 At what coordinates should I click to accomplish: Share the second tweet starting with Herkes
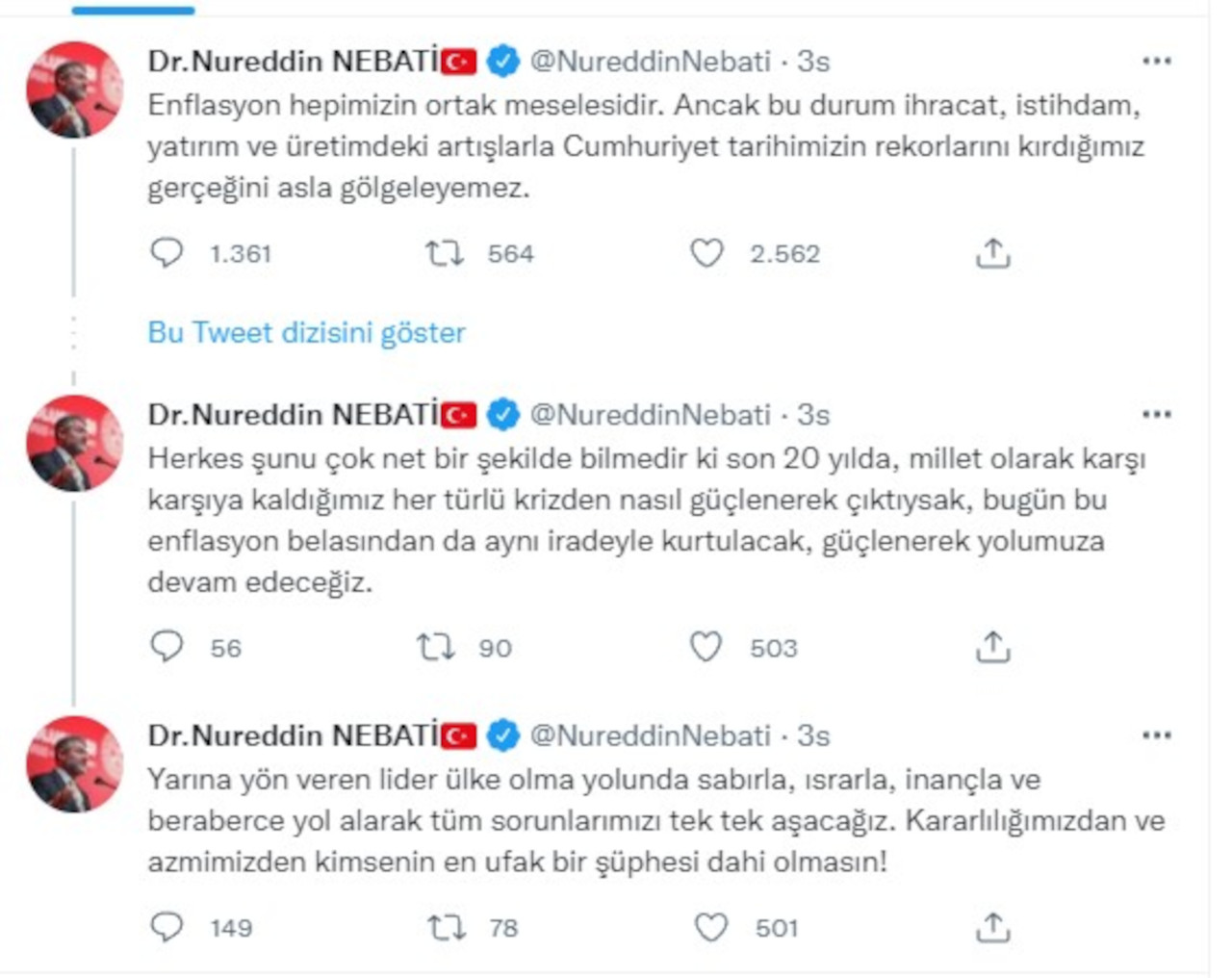point(992,647)
